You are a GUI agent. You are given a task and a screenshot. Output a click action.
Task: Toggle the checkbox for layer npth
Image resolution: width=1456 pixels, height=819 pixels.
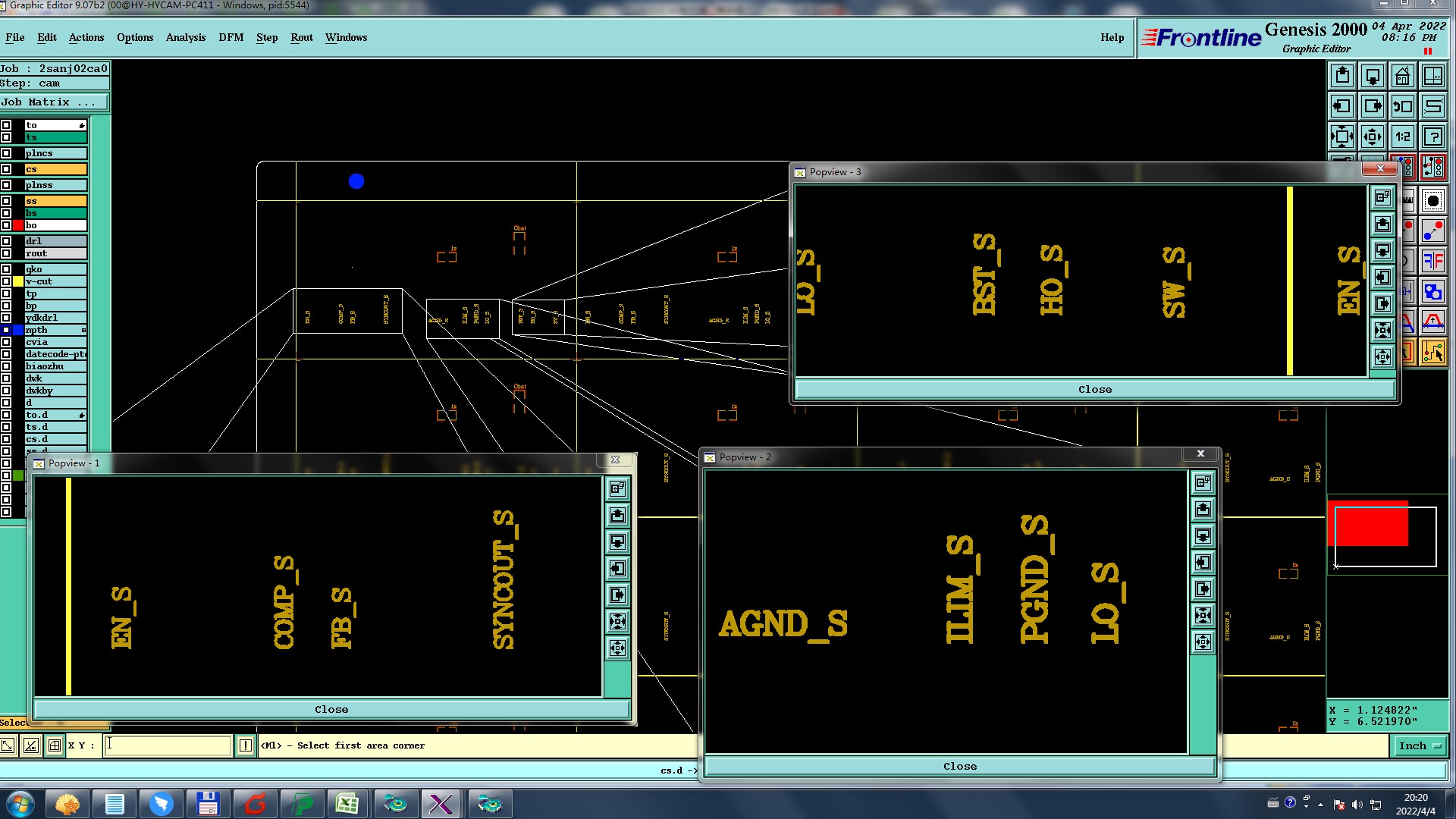[6, 330]
